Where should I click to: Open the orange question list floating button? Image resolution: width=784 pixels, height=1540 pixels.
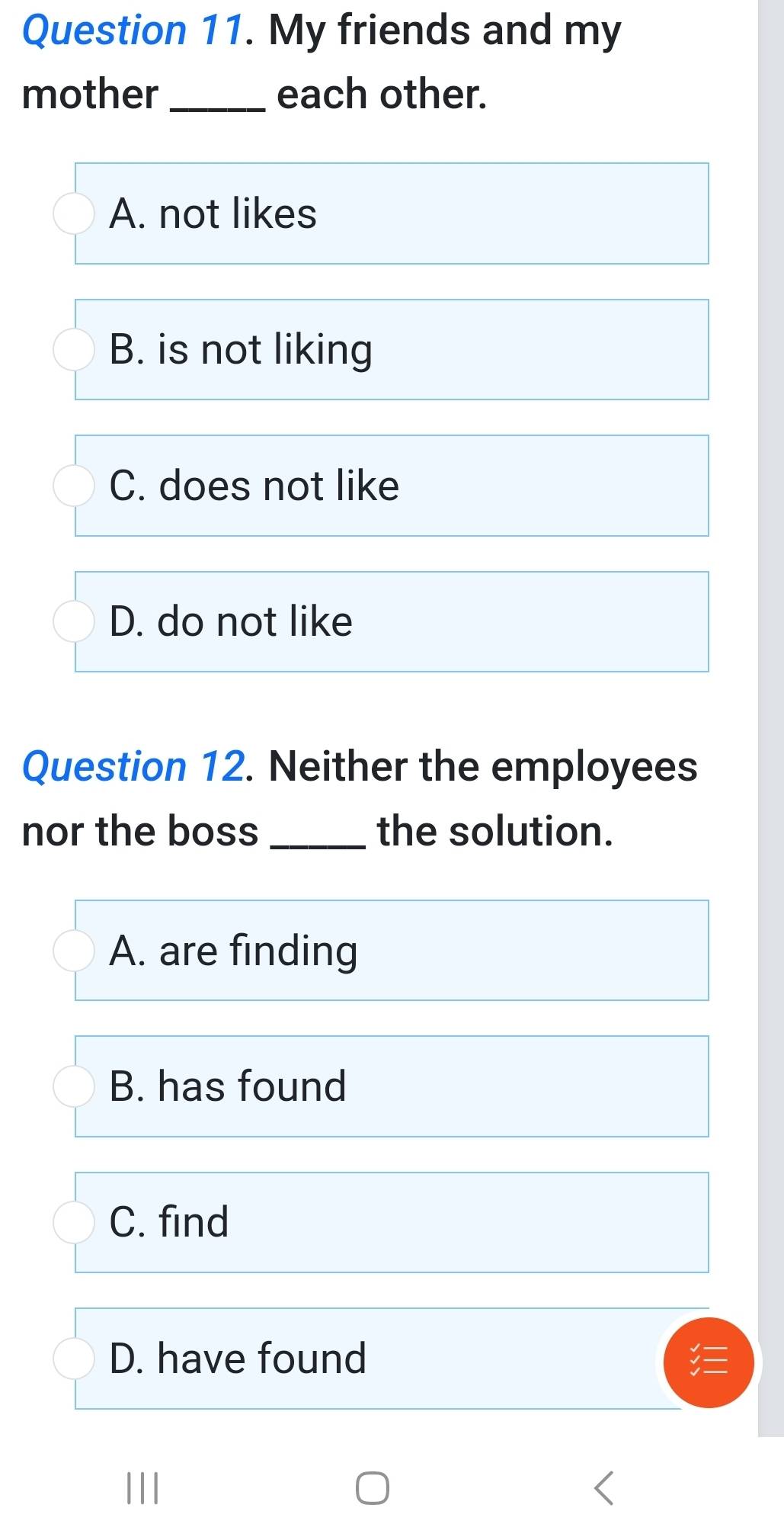[708, 1362]
